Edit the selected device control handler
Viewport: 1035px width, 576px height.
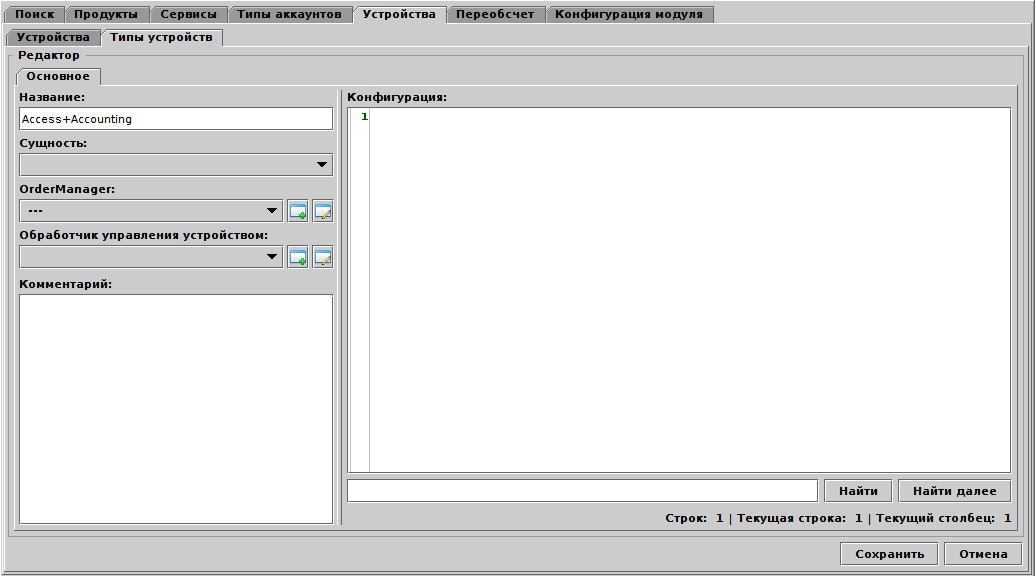coord(322,257)
